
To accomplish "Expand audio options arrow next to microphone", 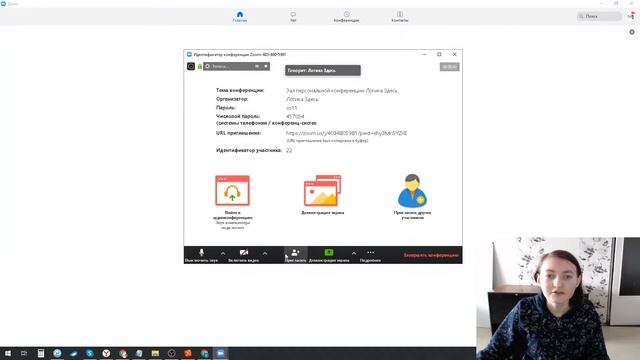I will [223, 253].
